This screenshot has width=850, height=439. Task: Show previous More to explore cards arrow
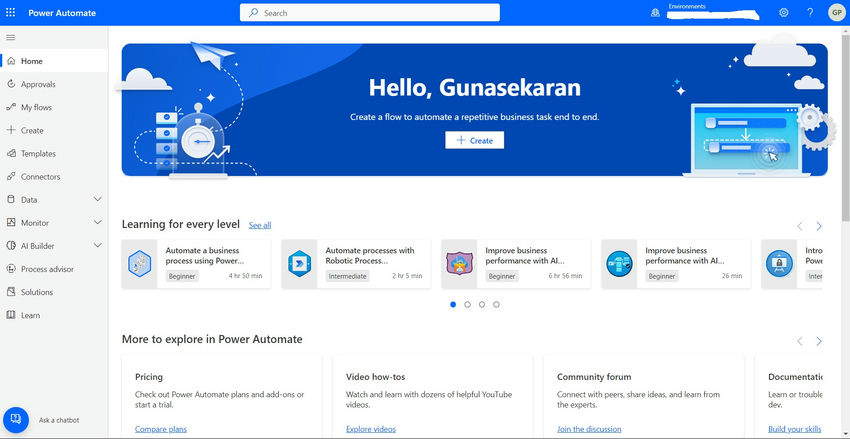tap(800, 341)
